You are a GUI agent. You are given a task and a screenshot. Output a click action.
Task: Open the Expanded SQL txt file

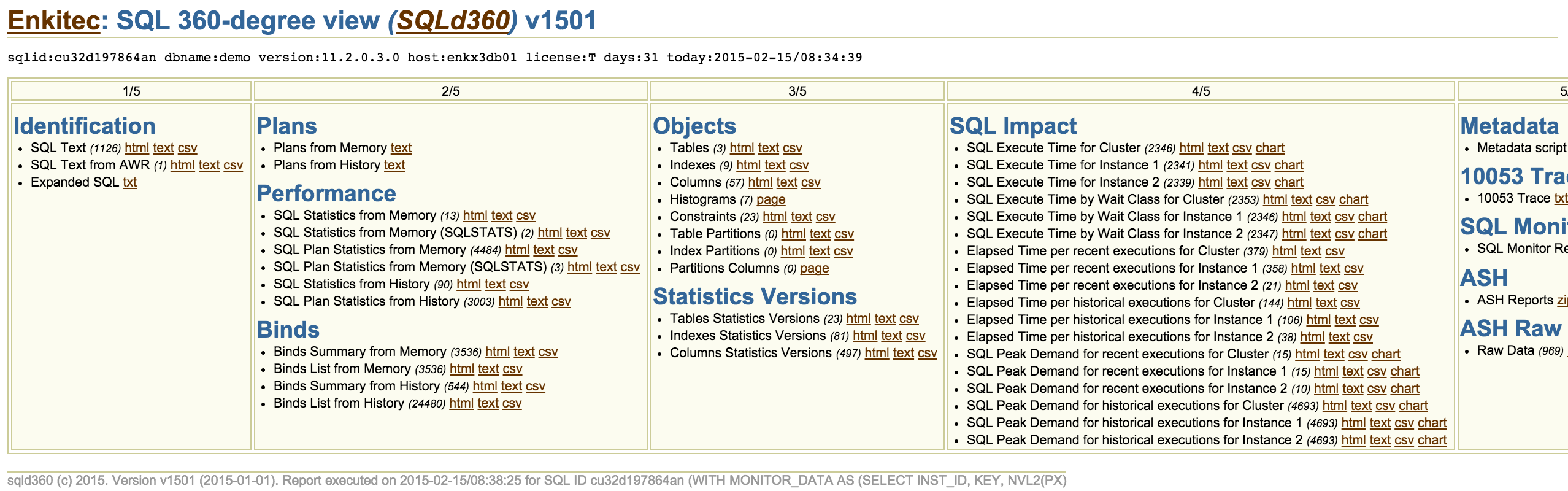coord(129,182)
